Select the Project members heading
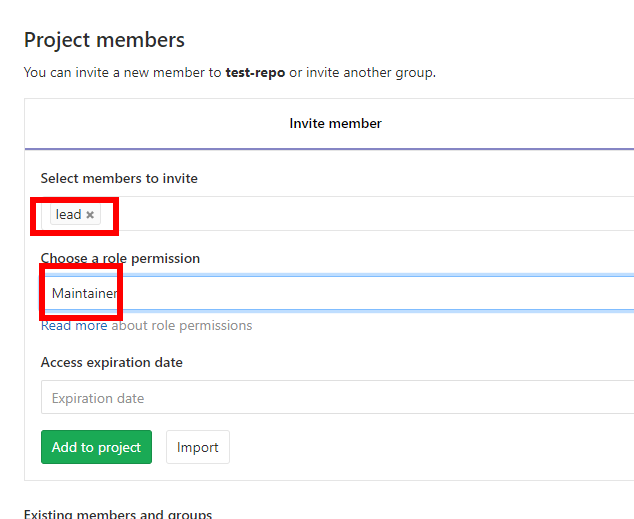This screenshot has height=519, width=634. point(104,40)
